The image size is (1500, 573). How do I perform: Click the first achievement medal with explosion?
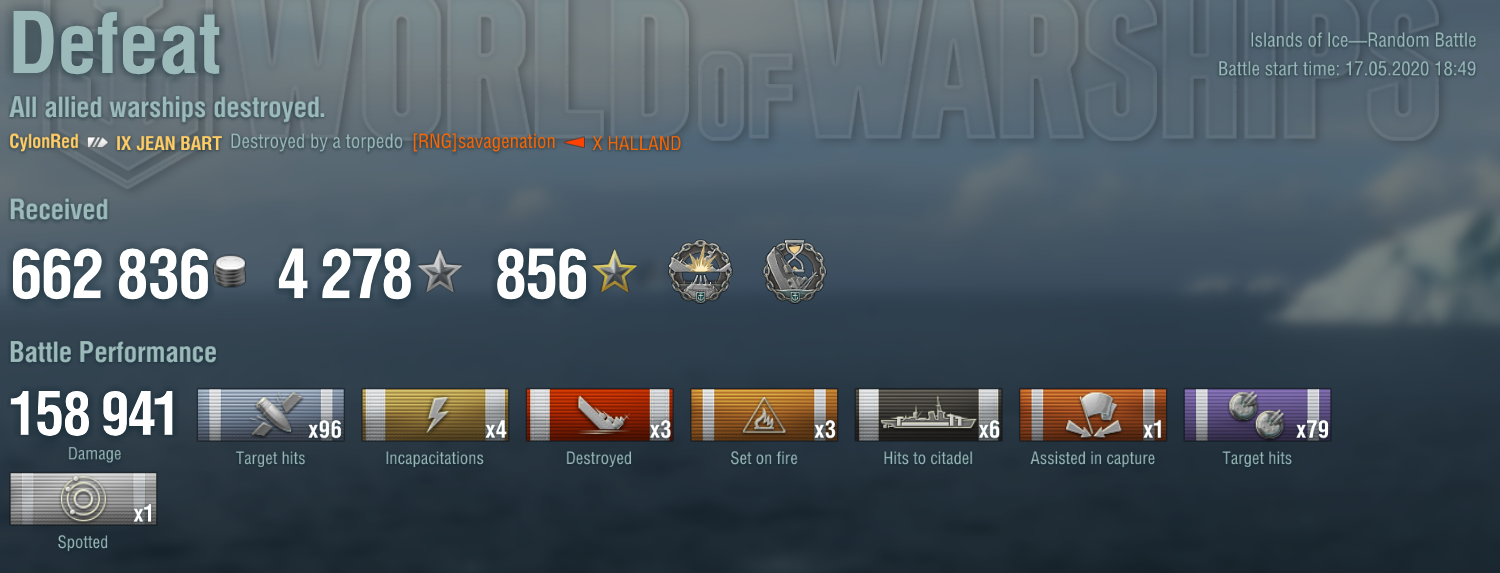pos(700,272)
